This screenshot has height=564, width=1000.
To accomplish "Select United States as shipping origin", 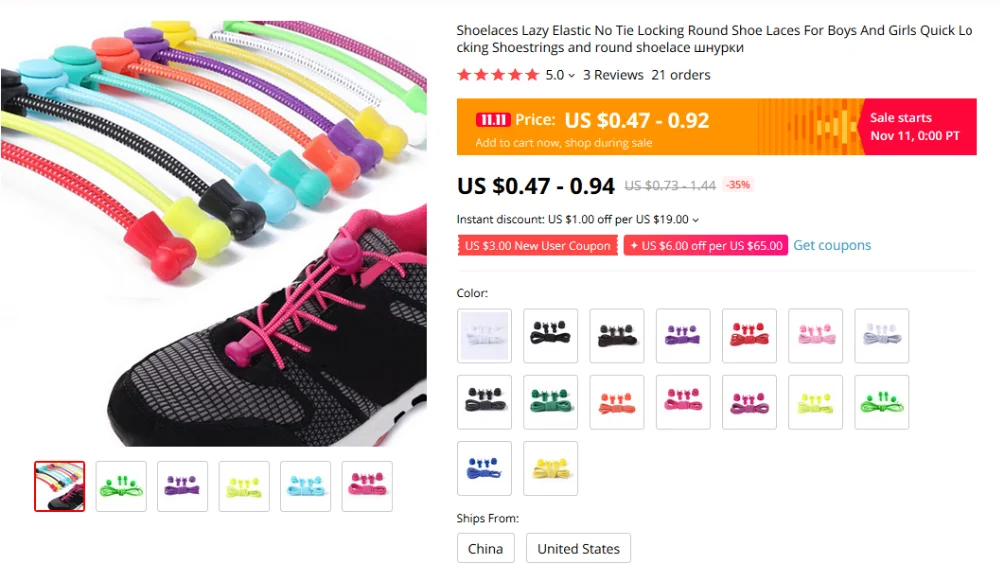I will click(578, 549).
